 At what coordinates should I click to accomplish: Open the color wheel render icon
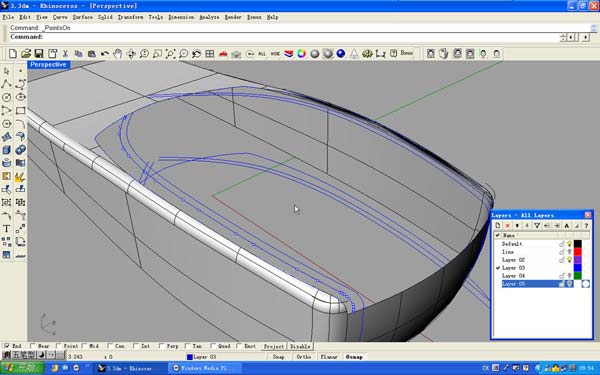302,54
